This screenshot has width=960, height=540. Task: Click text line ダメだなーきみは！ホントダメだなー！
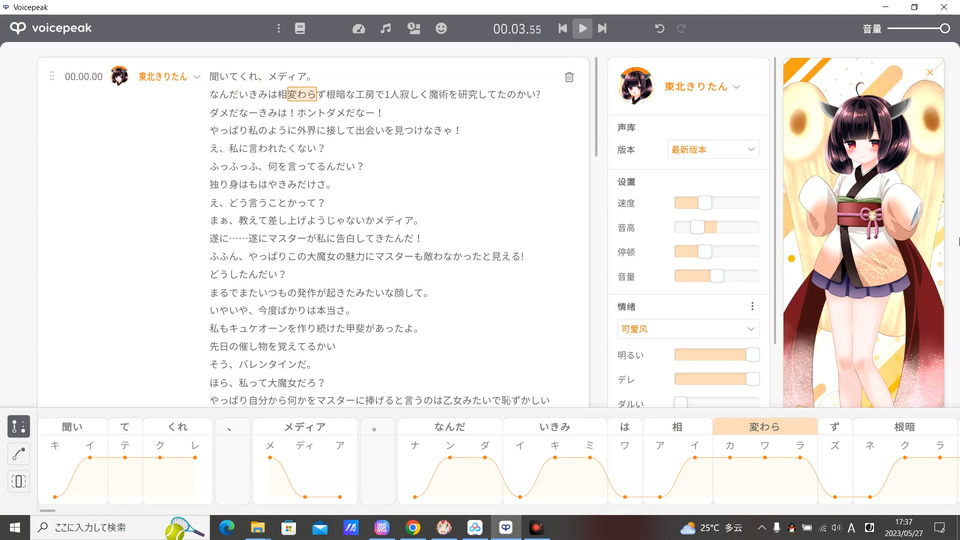296,113
